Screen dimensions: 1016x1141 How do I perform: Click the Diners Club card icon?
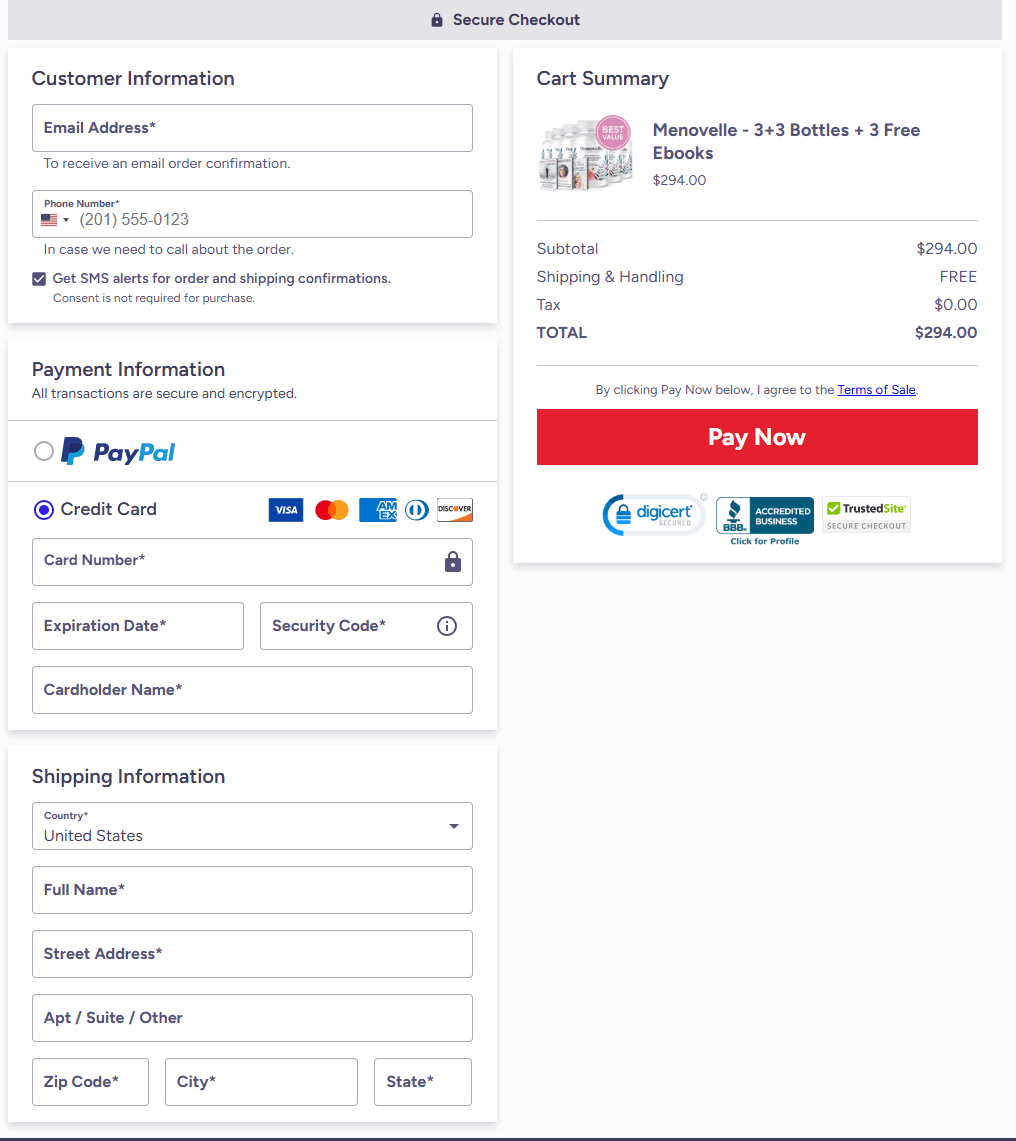click(417, 510)
